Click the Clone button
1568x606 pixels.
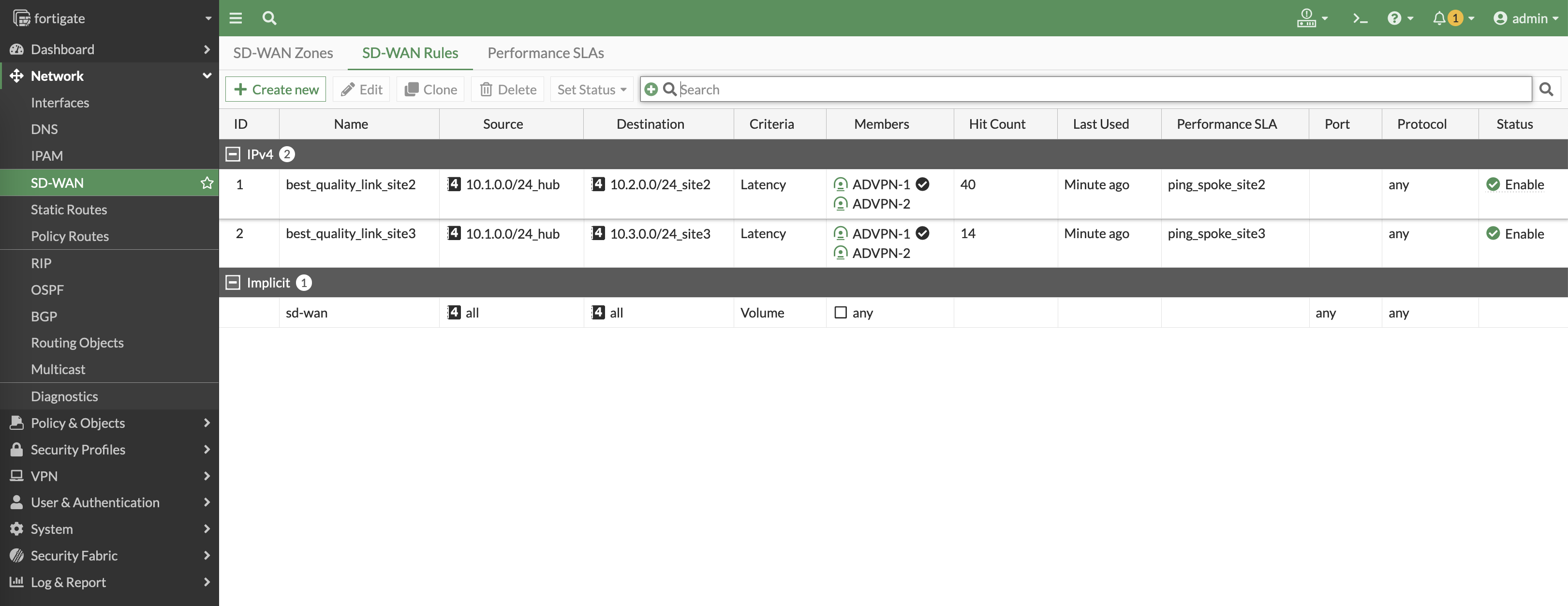pyautogui.click(x=430, y=90)
